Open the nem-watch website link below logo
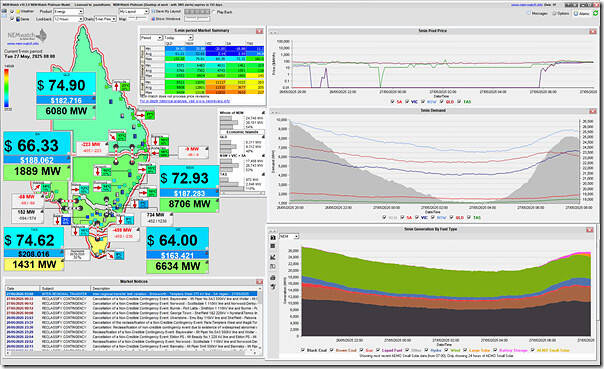Screen dimensions: 604x369 coord(22,44)
